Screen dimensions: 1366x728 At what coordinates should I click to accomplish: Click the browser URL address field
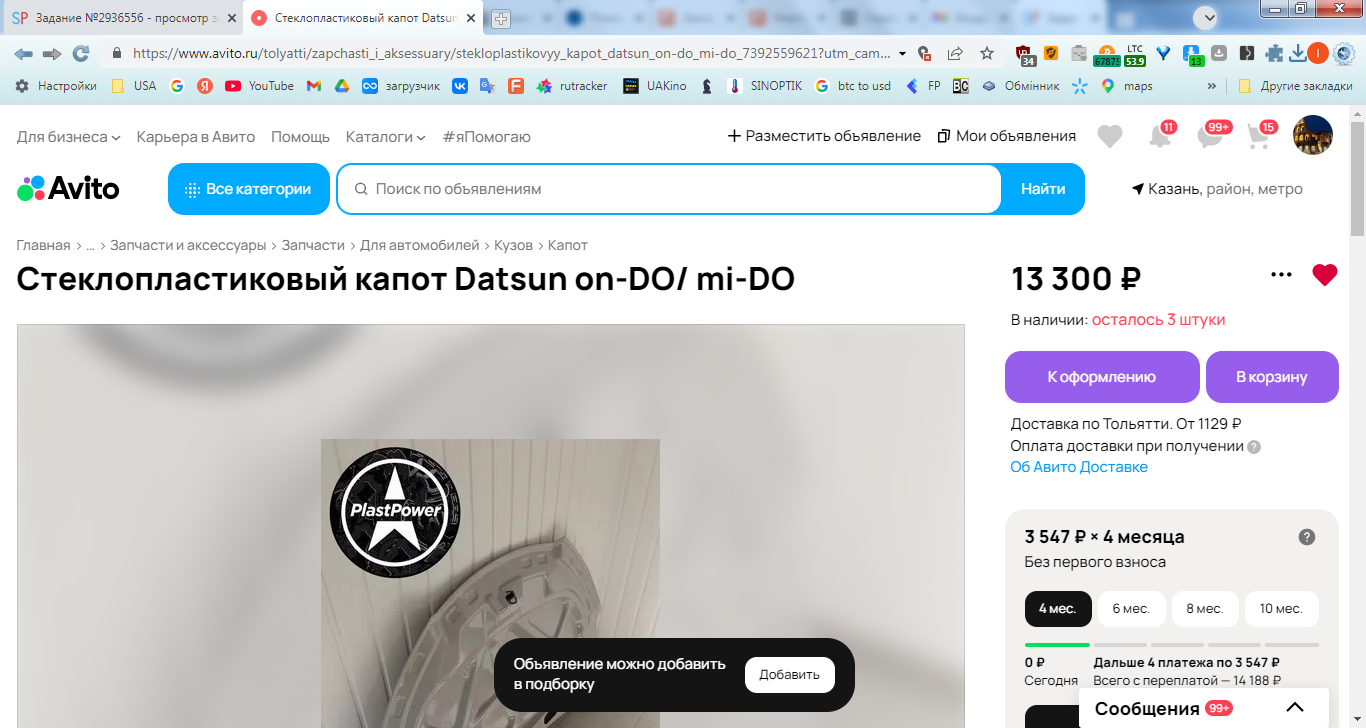(x=510, y=53)
